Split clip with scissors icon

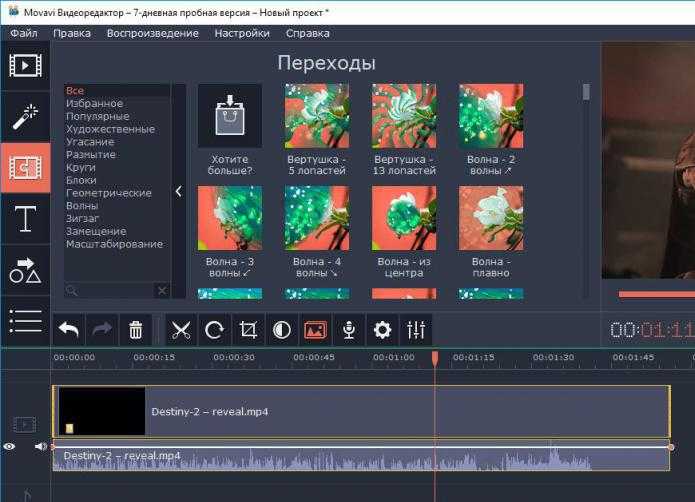[181, 330]
